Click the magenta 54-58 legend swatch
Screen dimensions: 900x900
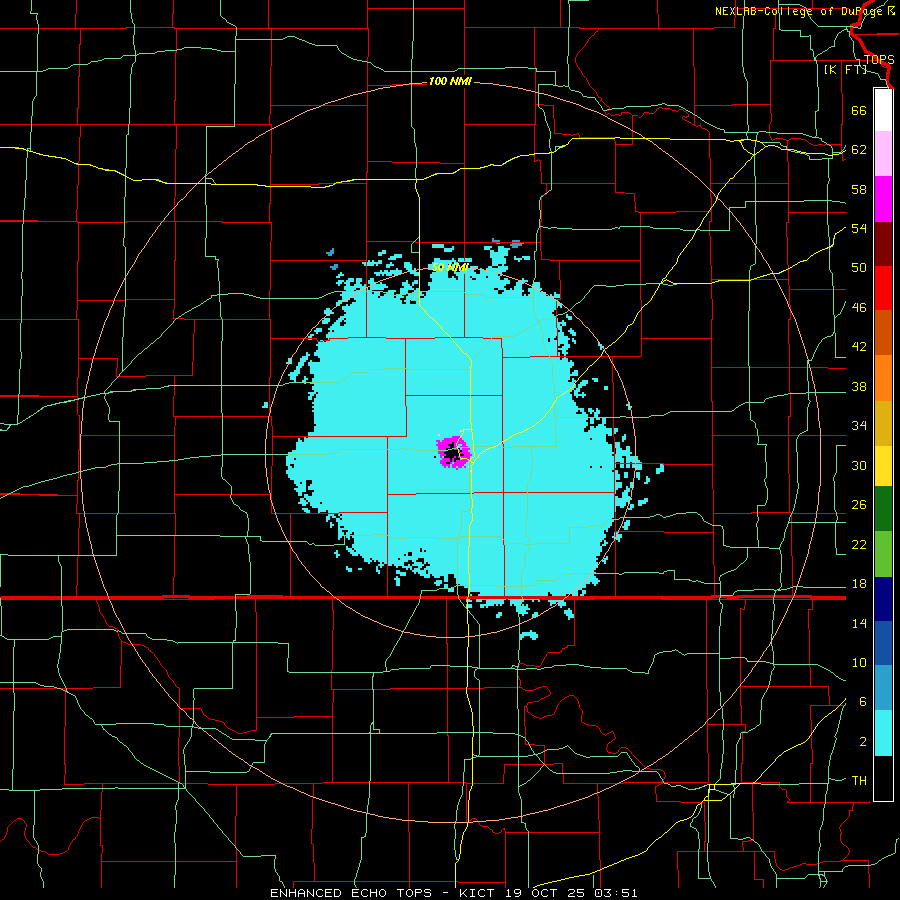pyautogui.click(x=883, y=199)
